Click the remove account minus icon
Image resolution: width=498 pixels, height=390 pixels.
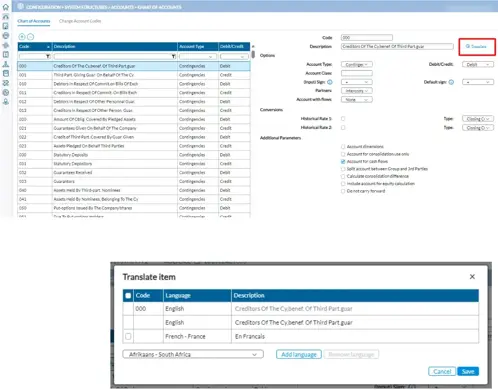click(x=30, y=37)
